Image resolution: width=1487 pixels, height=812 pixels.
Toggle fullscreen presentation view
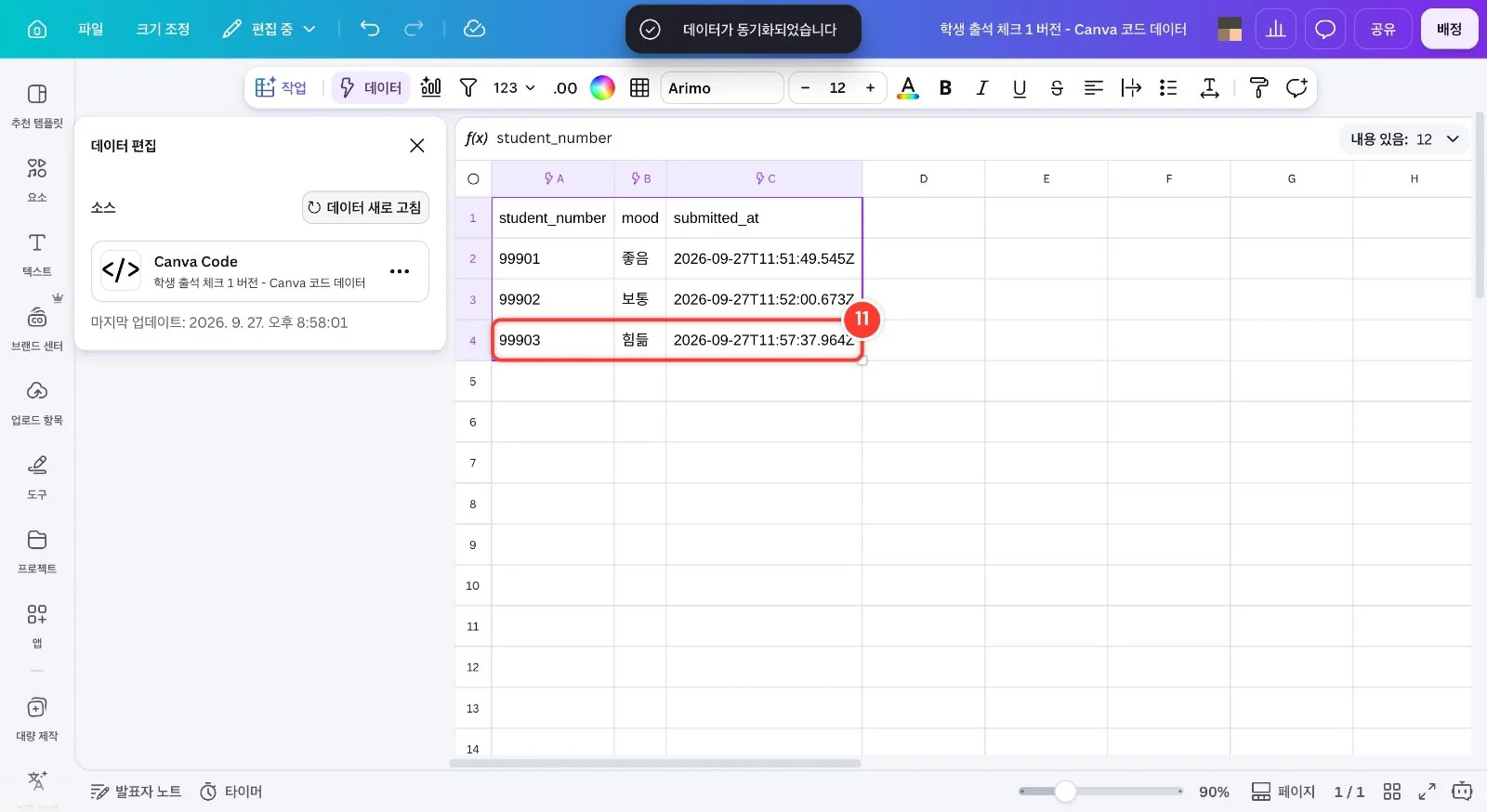click(1427, 792)
